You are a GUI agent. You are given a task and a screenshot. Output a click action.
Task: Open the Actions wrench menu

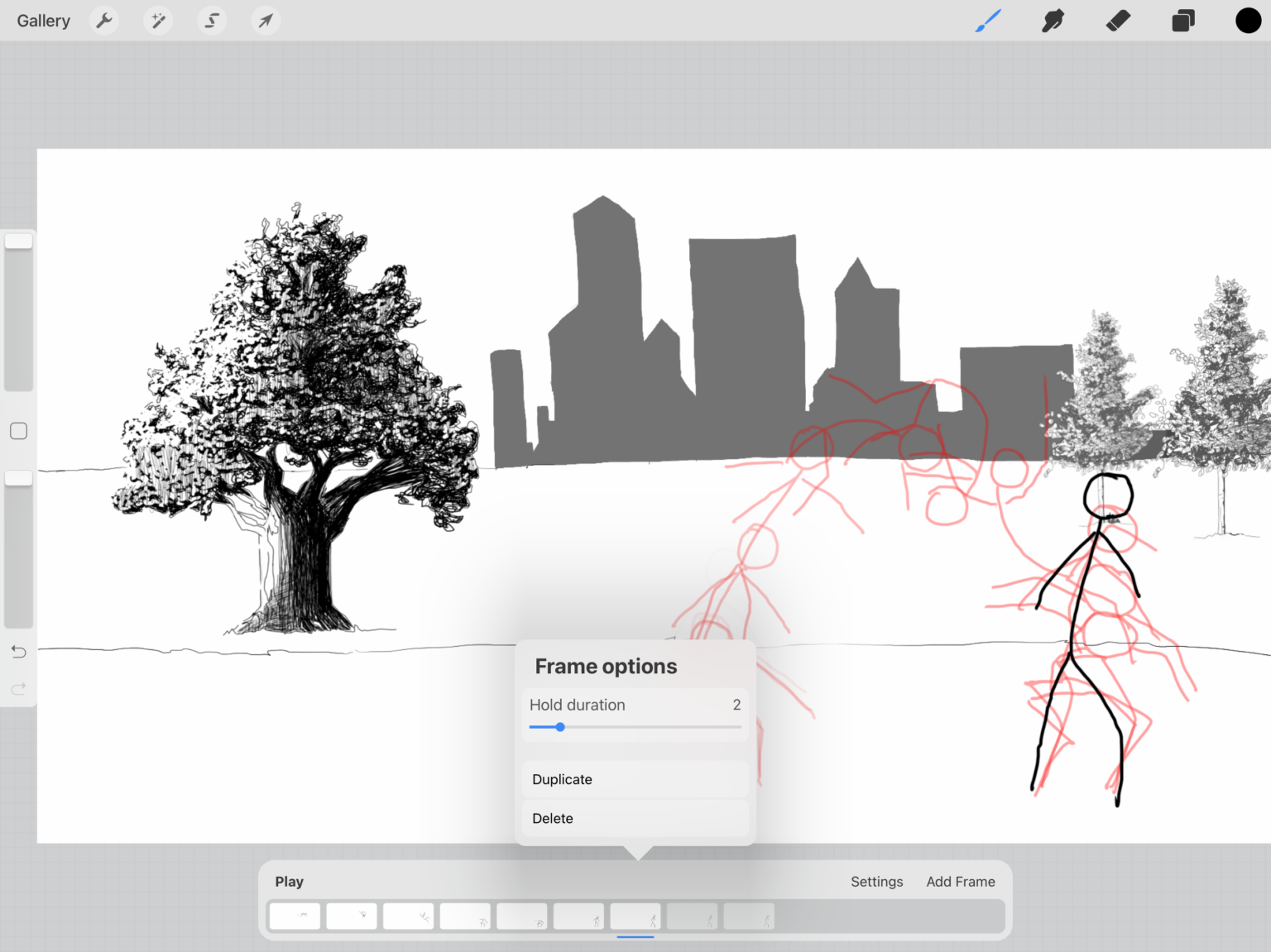tap(103, 20)
